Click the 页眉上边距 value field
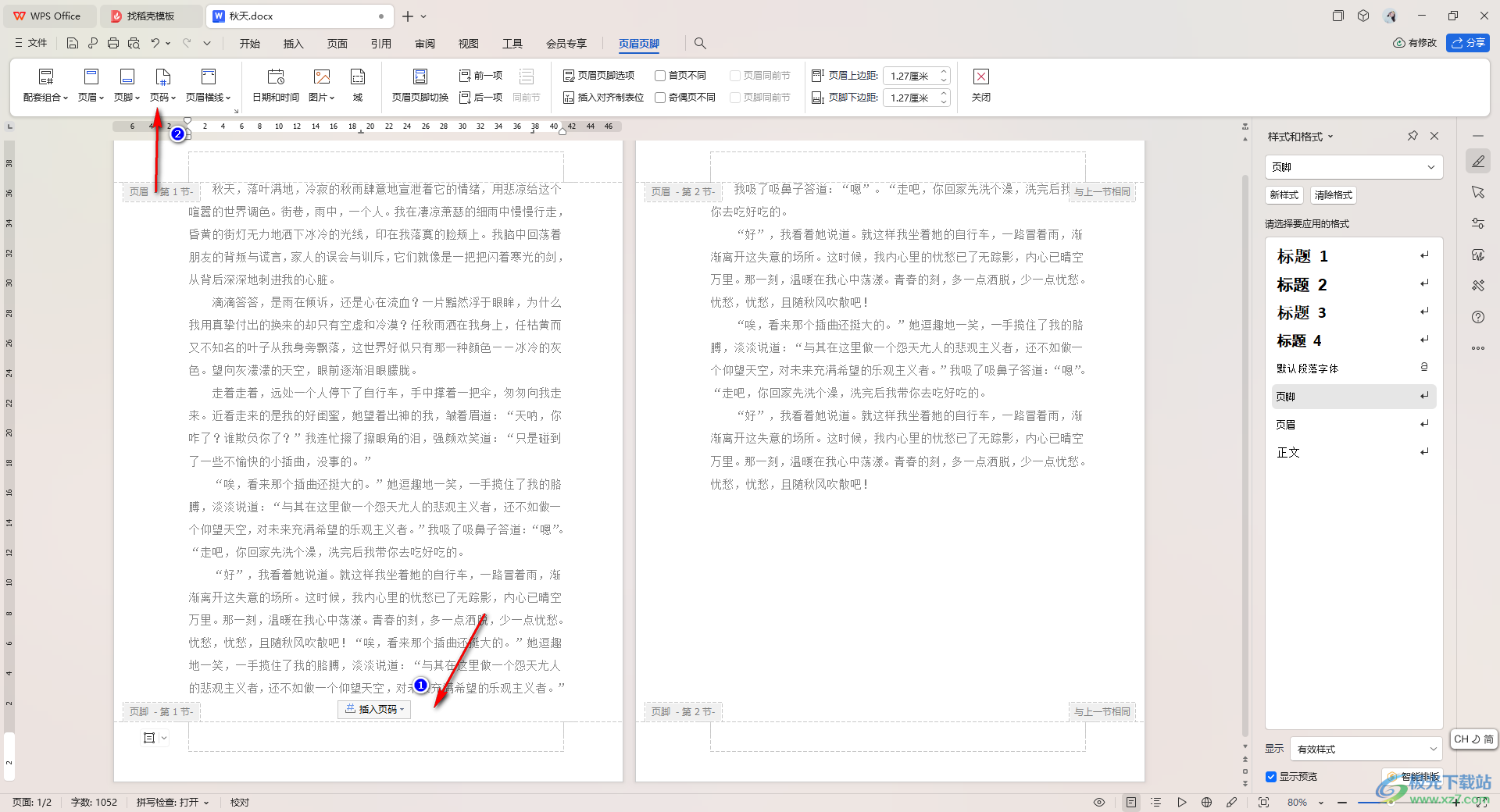 point(911,76)
